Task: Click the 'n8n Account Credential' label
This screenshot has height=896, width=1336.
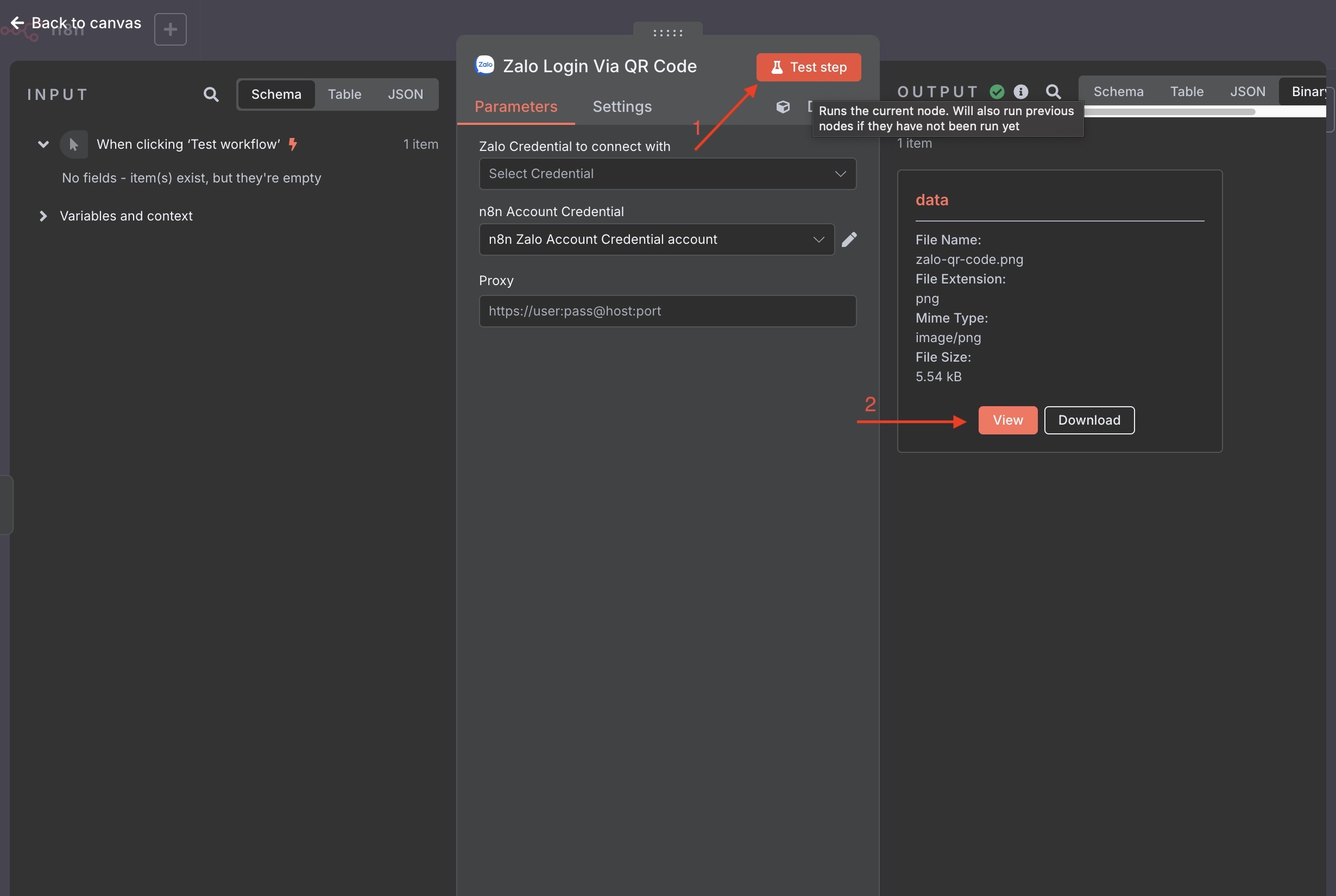Action: click(551, 212)
